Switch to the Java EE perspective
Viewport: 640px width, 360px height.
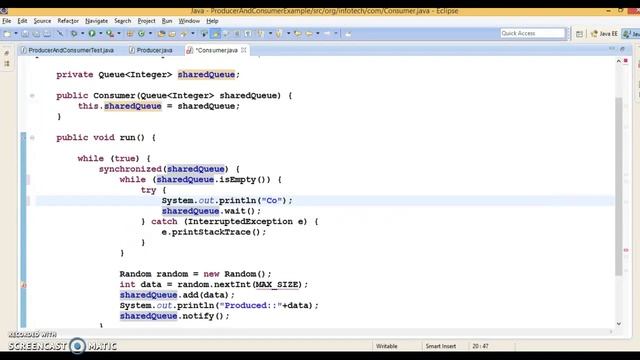604,34
